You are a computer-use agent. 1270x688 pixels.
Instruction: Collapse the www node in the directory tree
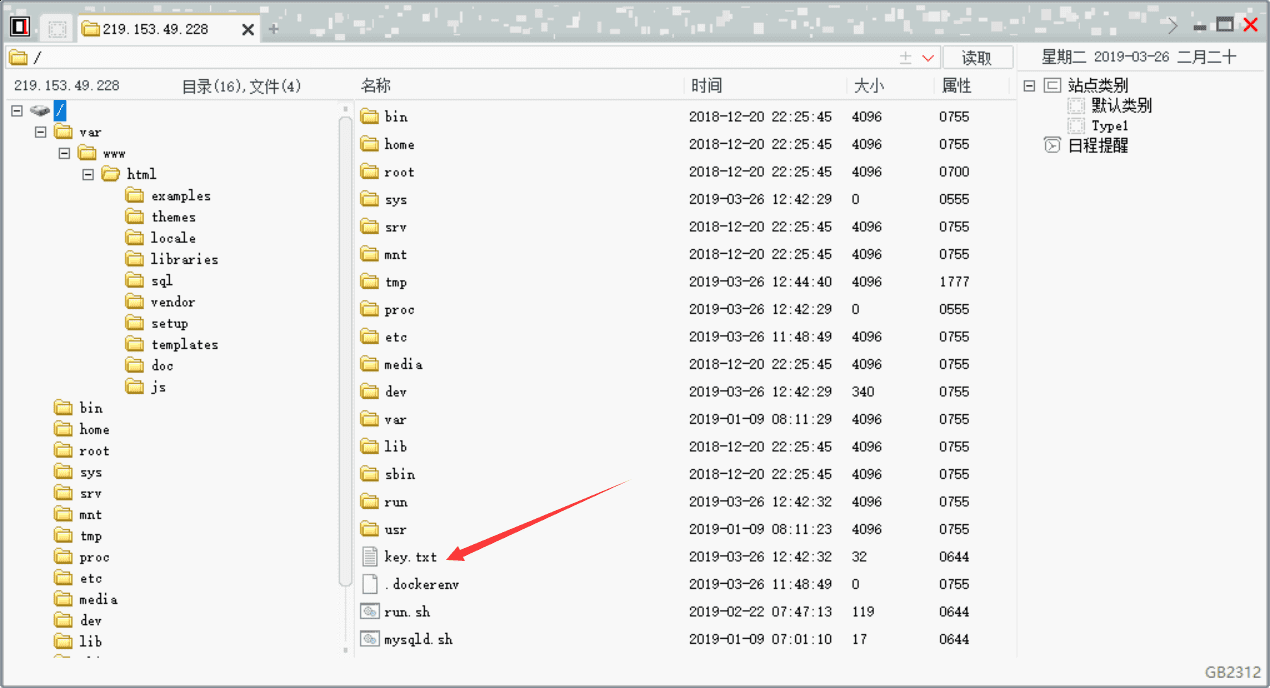point(63,152)
